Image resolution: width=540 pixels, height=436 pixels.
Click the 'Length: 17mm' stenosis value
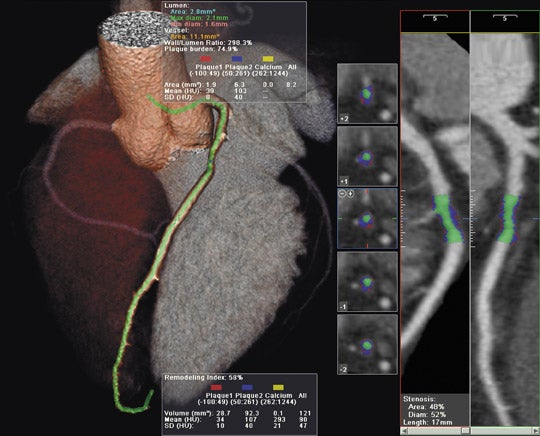pos(427,422)
